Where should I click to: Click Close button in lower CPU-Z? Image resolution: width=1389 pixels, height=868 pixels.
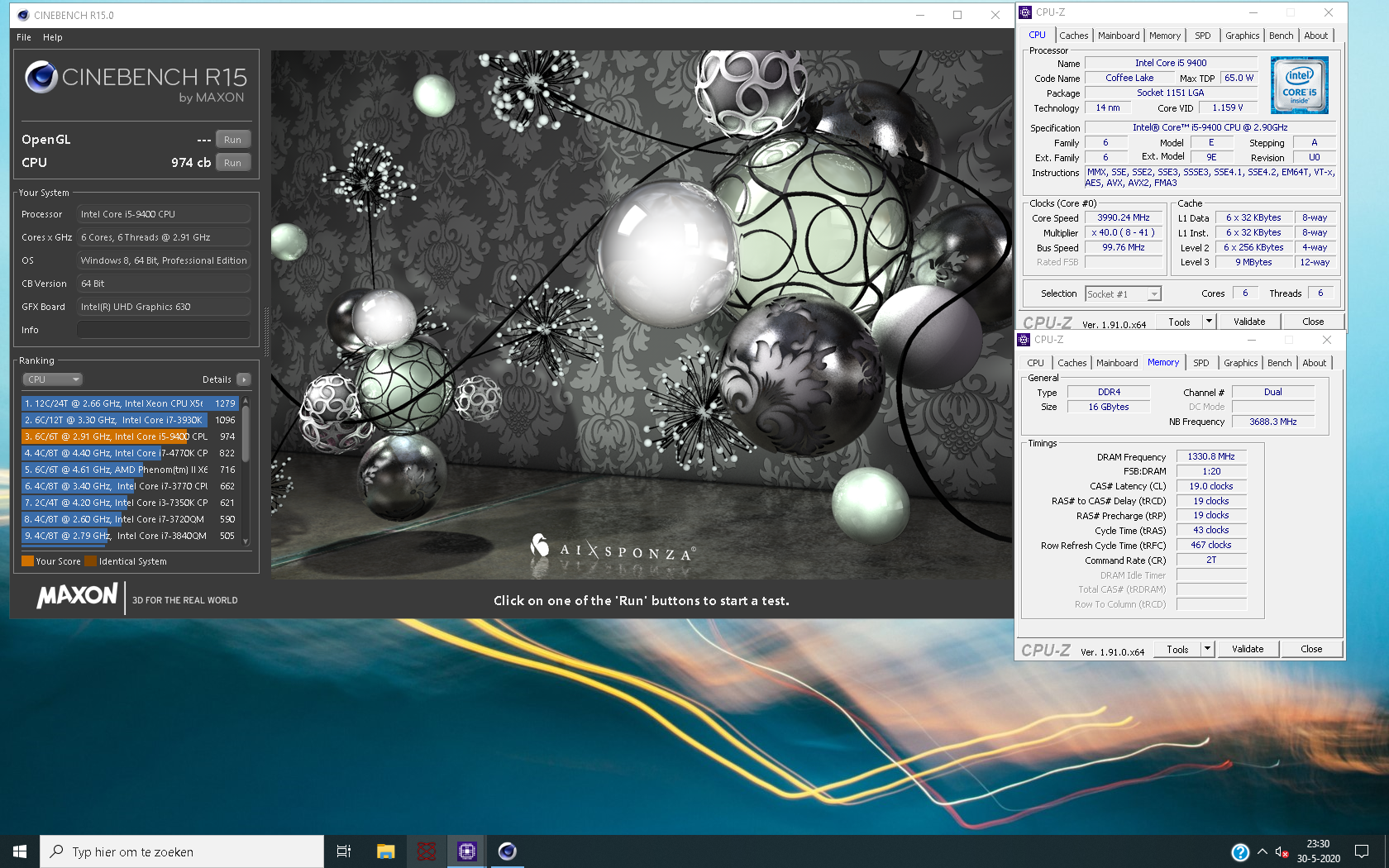pos(1310,649)
